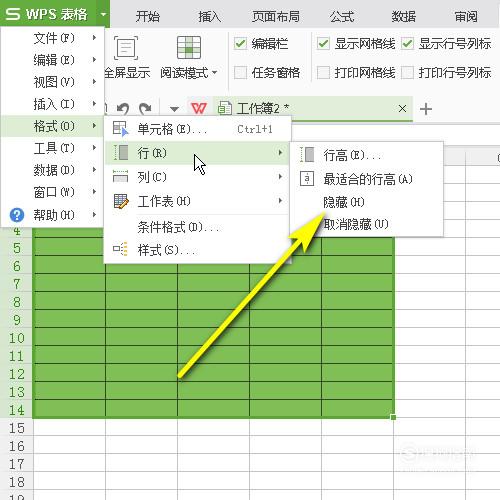Click 行高(E)... in the row submenu
Image resolution: width=500 pixels, height=500 pixels.
tap(367, 155)
